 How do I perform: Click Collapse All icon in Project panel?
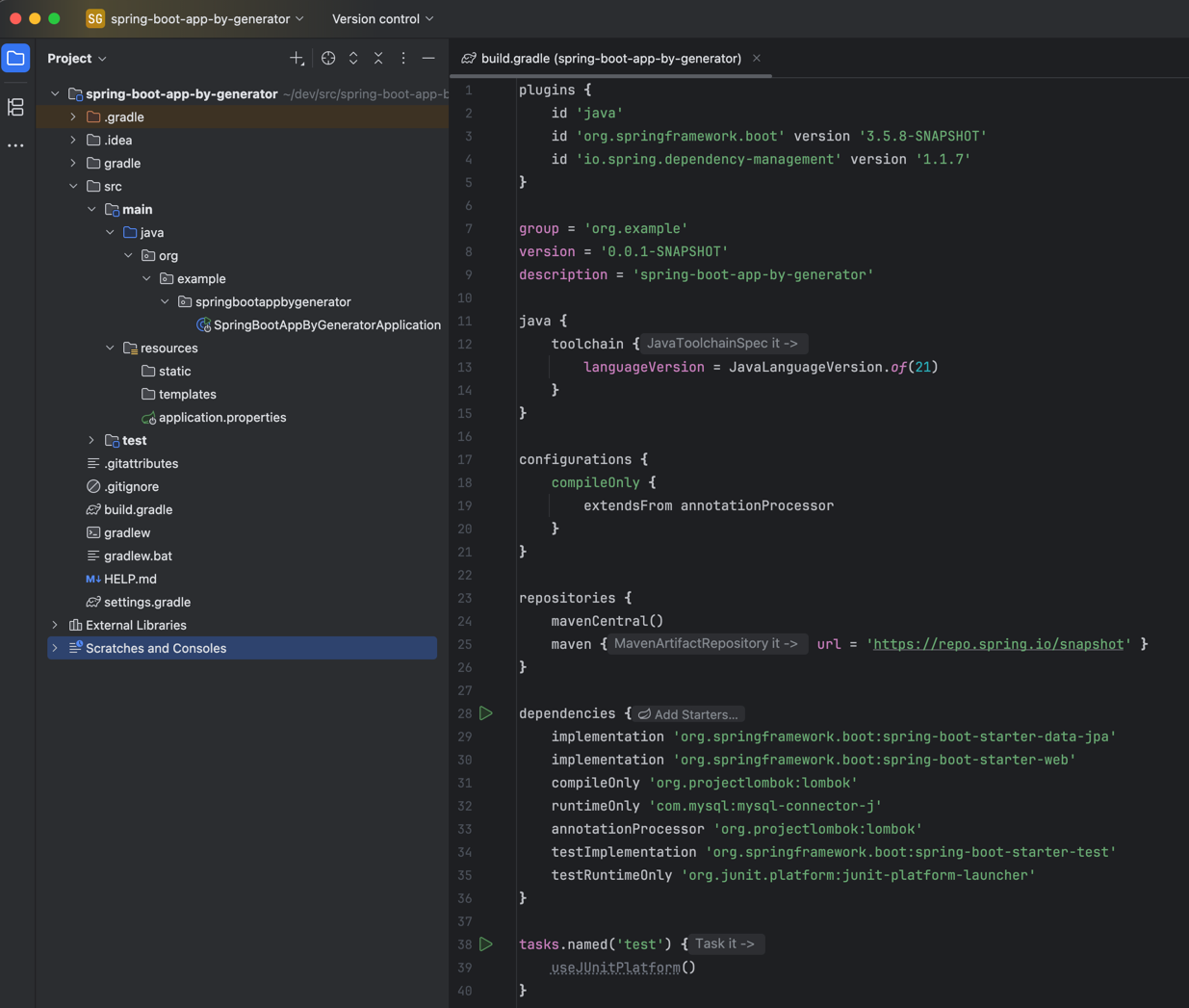pyautogui.click(x=378, y=59)
